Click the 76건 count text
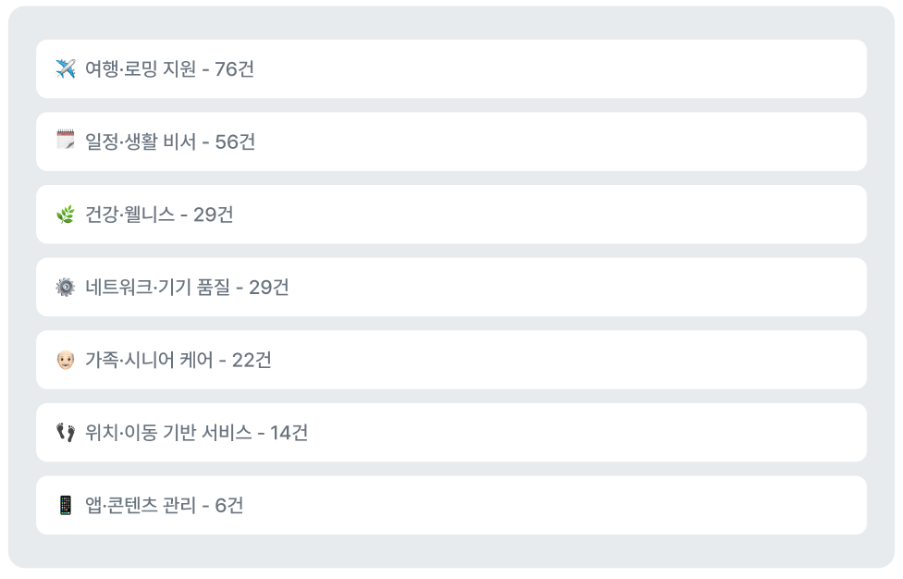The width and height of the screenshot is (903, 579). pos(234,69)
